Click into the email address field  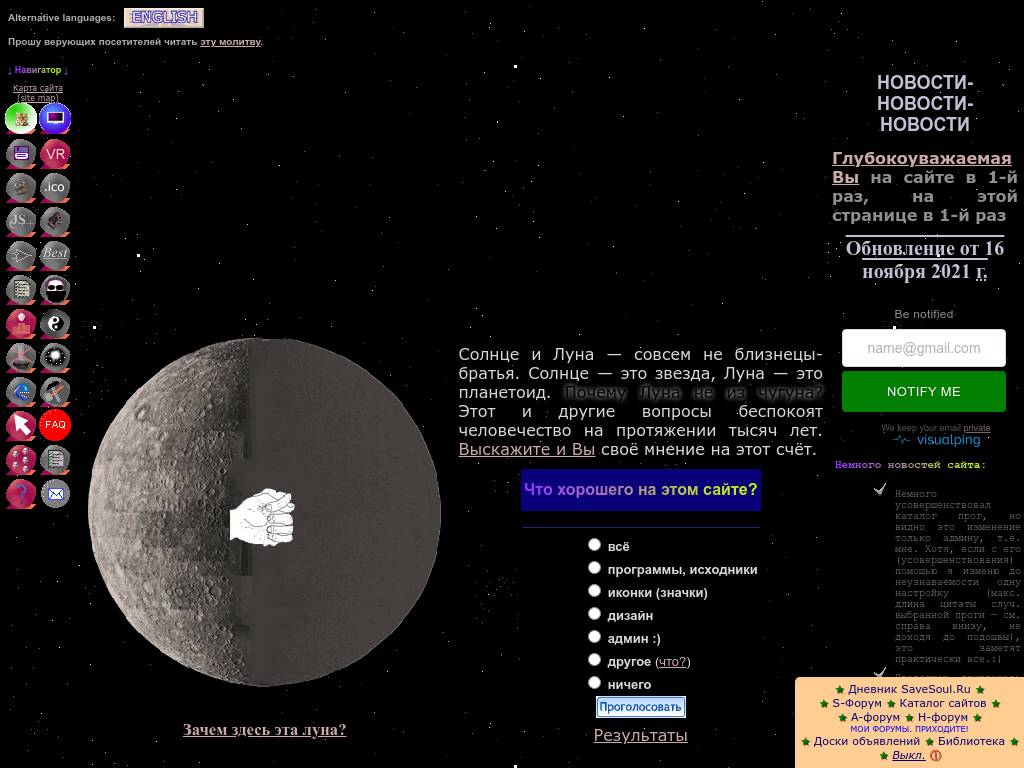point(923,348)
